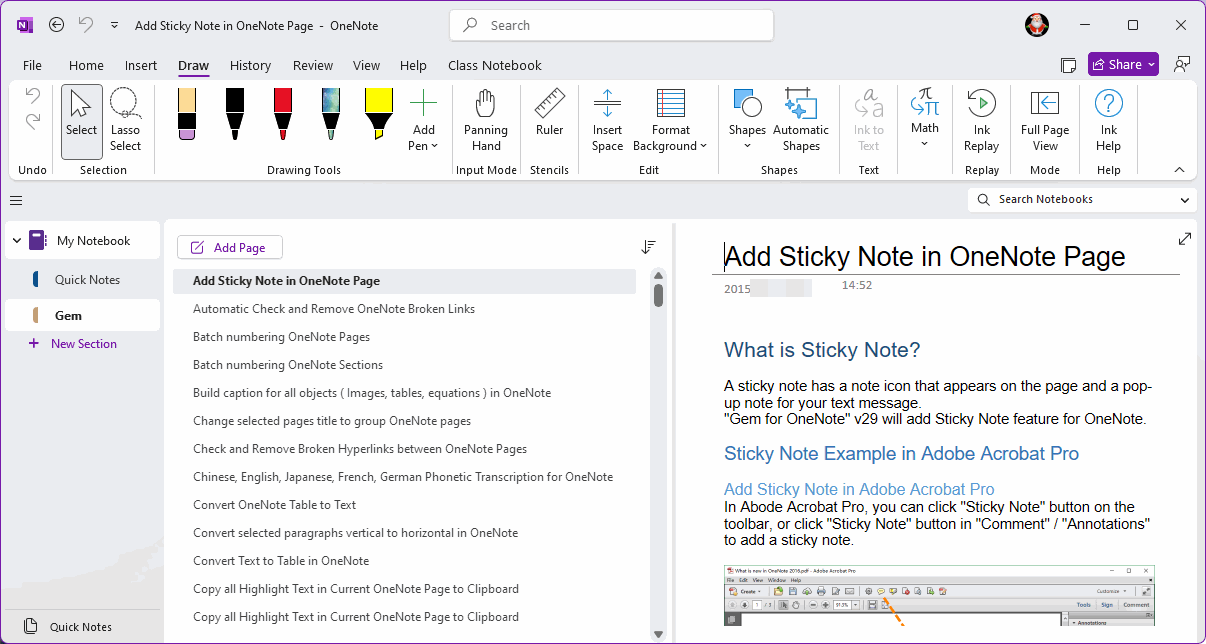Open the Customize Quick Access Toolbar dropdown
The width and height of the screenshot is (1206, 644).
tap(114, 25)
